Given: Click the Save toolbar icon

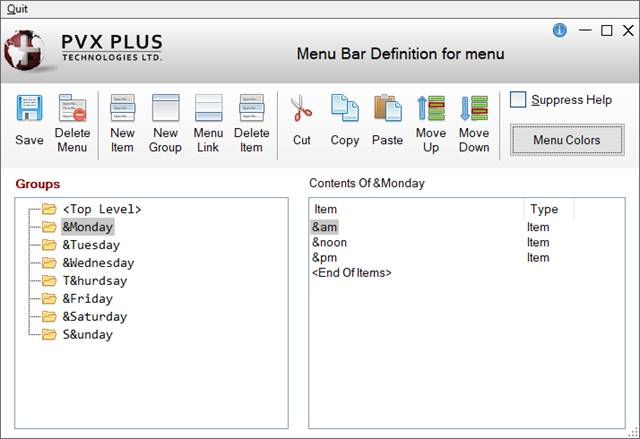Looking at the screenshot, I should tap(29, 109).
